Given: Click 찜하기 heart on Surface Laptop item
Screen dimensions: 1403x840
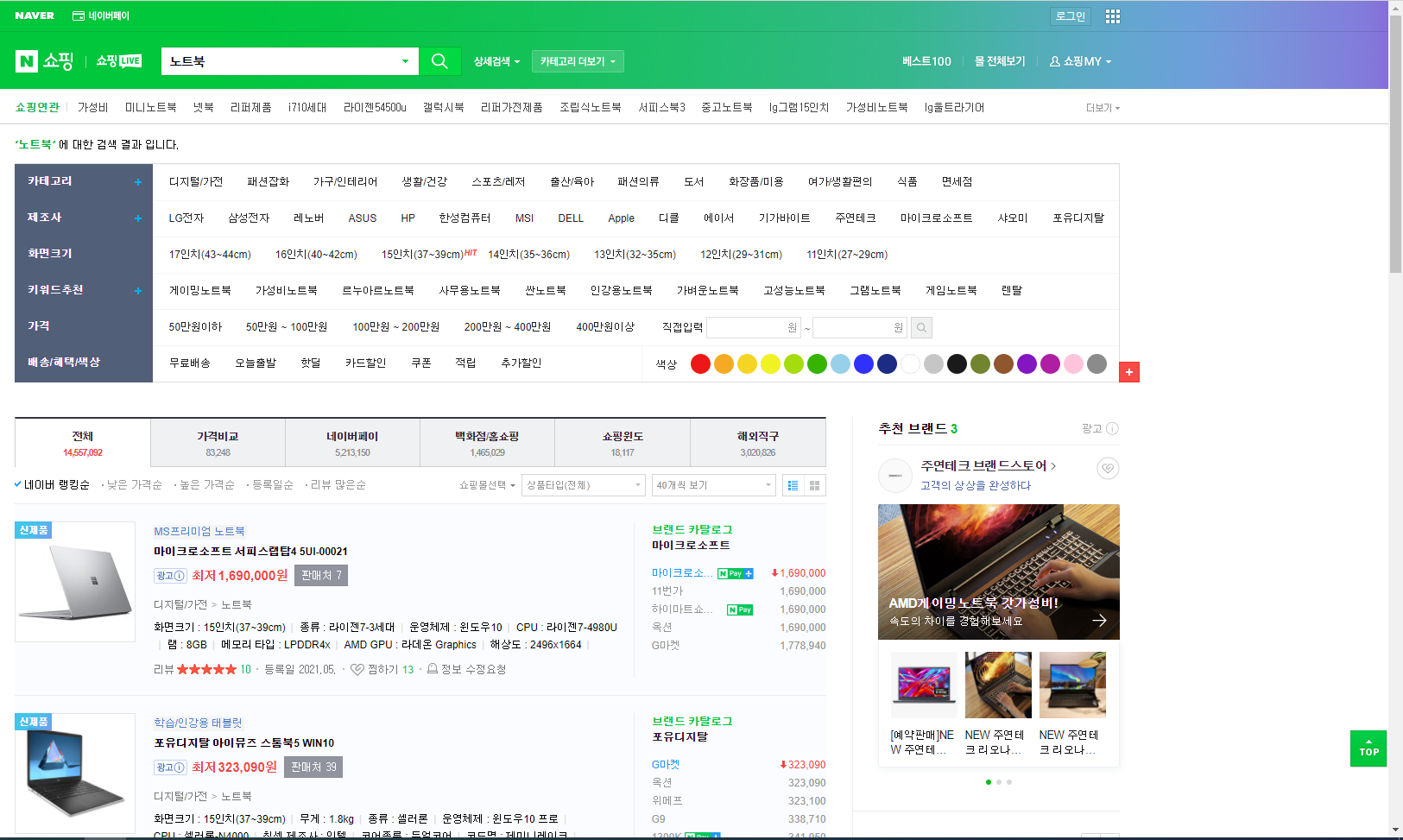Looking at the screenshot, I should (x=357, y=669).
